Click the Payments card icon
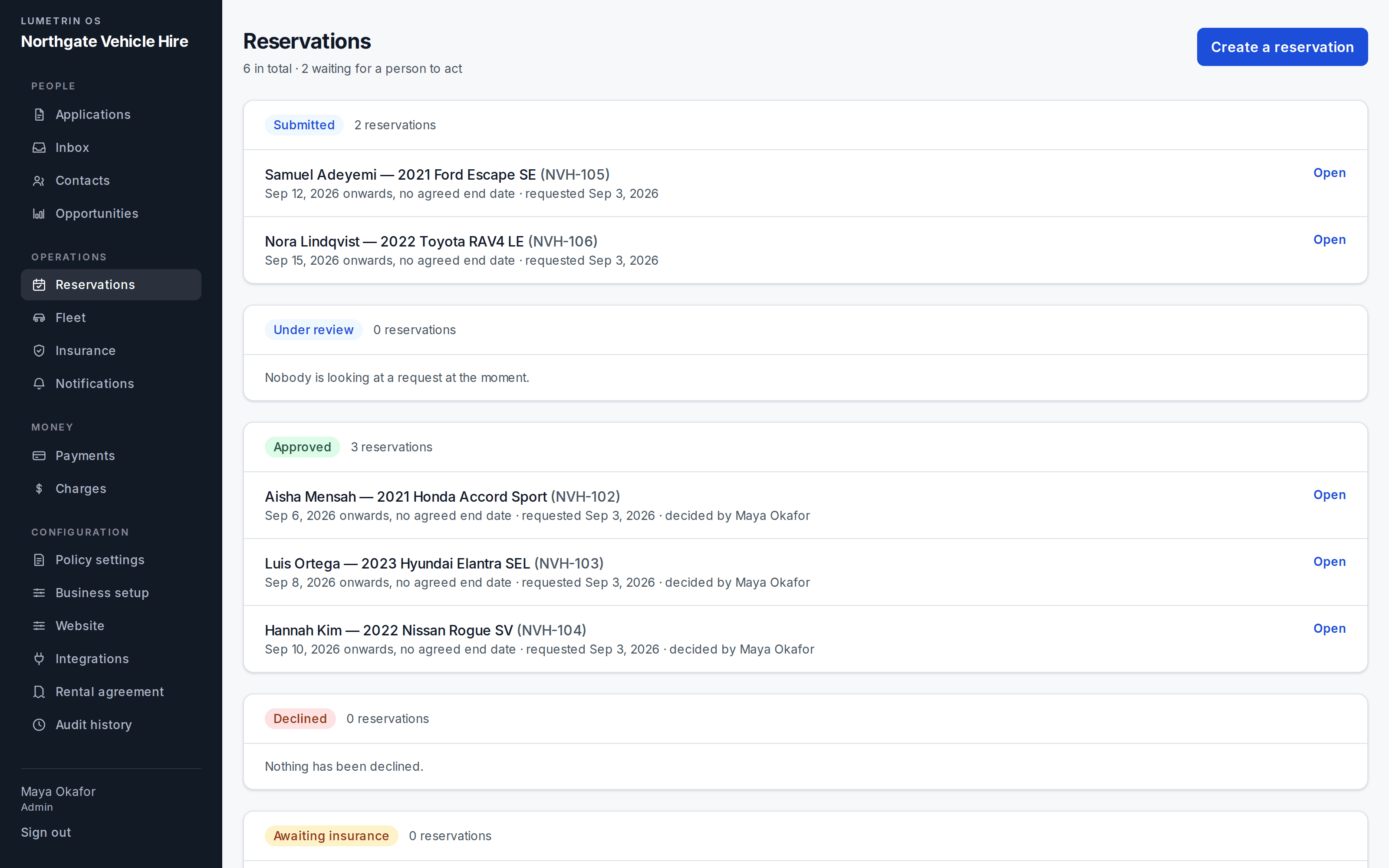This screenshot has height=868, width=1389. click(39, 456)
